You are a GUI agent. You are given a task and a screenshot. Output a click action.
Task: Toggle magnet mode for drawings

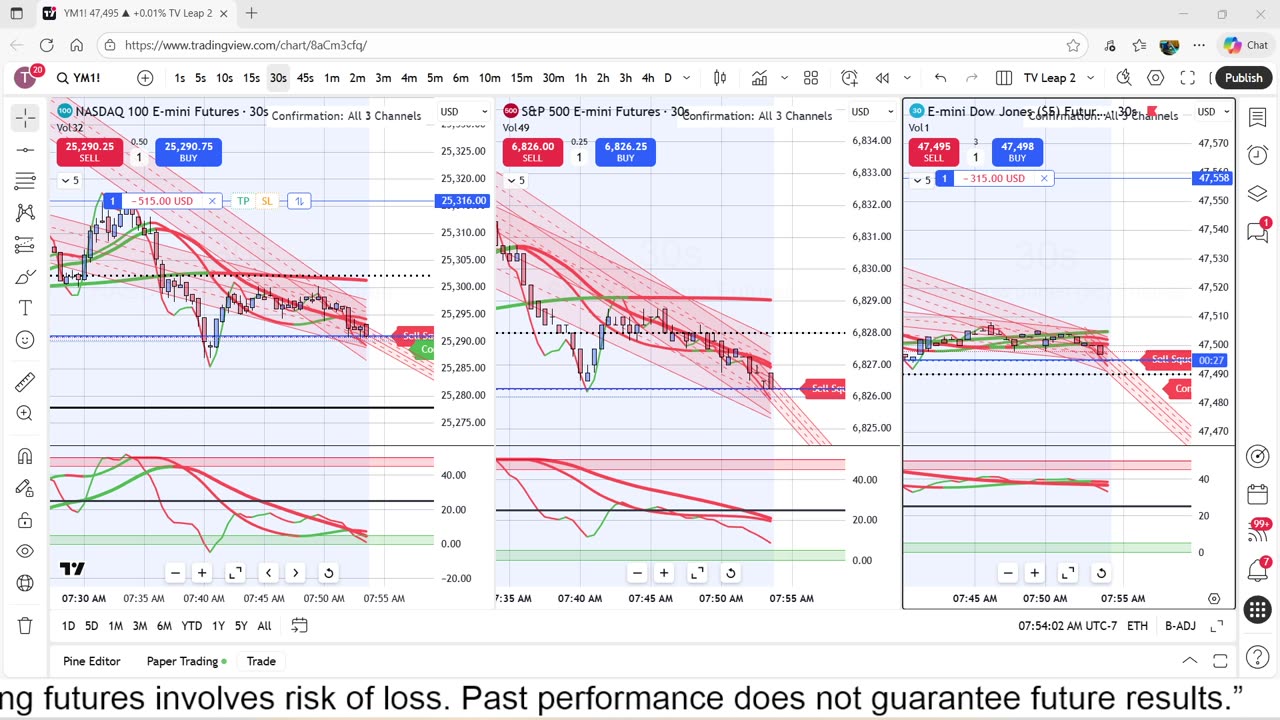tap(25, 456)
